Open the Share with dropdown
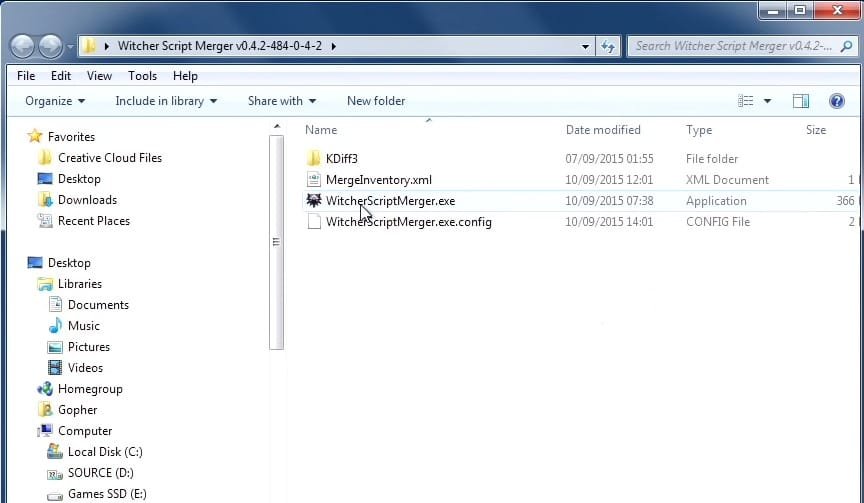Screen dimensions: 864x503 (282, 101)
